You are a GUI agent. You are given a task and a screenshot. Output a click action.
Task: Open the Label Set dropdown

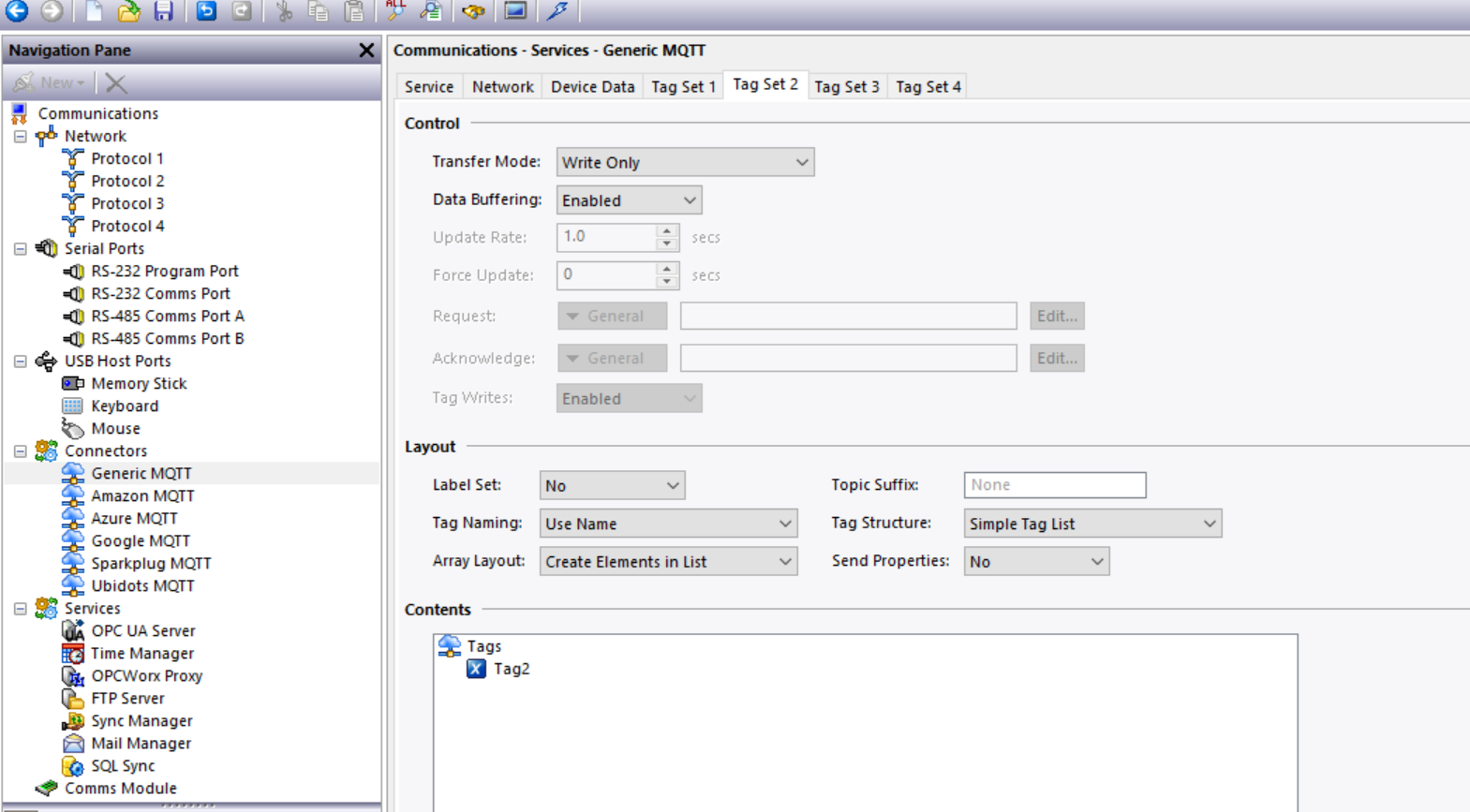click(x=612, y=485)
